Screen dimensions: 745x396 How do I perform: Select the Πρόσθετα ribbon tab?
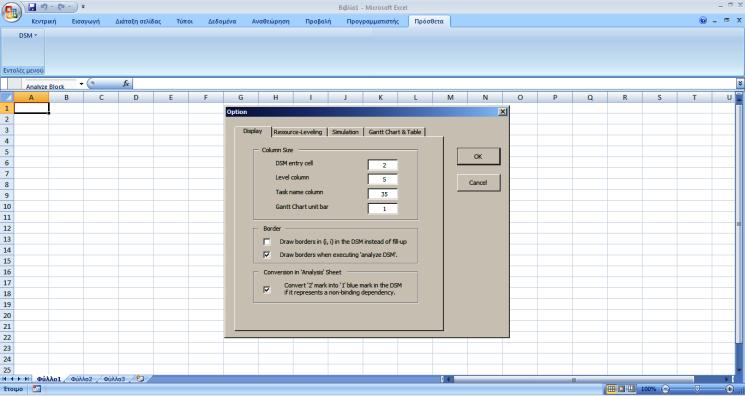429,21
